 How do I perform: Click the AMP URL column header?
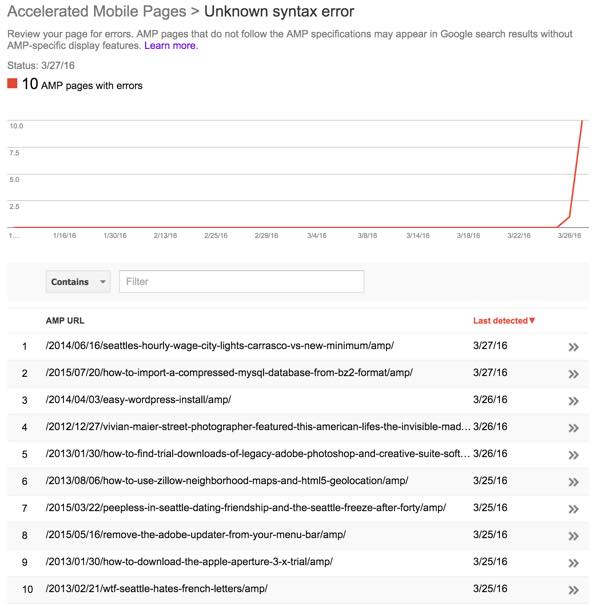coord(66,320)
